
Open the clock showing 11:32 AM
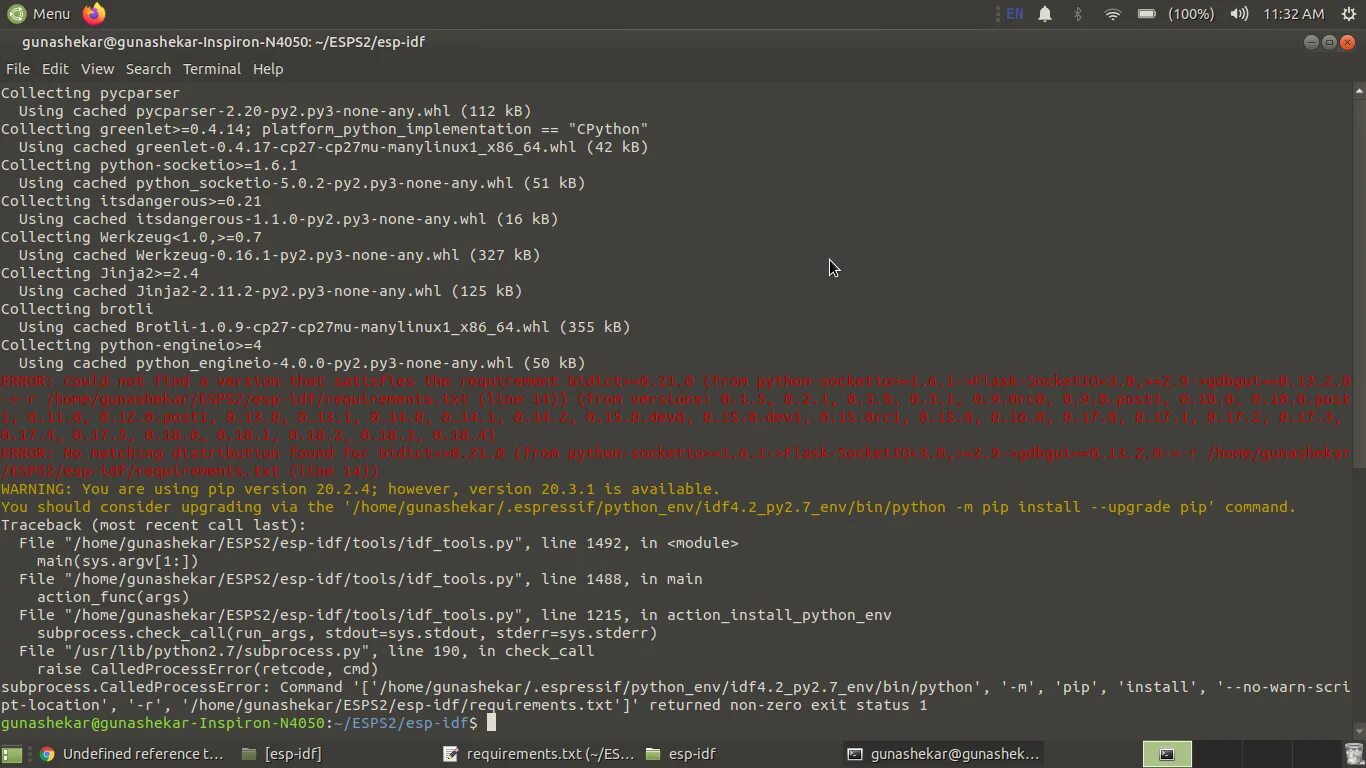pyautogui.click(x=1293, y=14)
